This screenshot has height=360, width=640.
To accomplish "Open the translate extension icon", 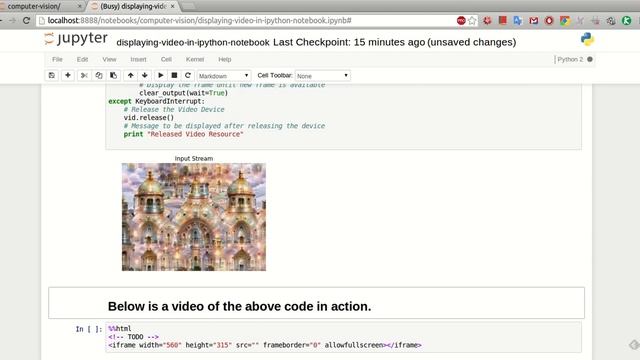I will click(x=518, y=20).
